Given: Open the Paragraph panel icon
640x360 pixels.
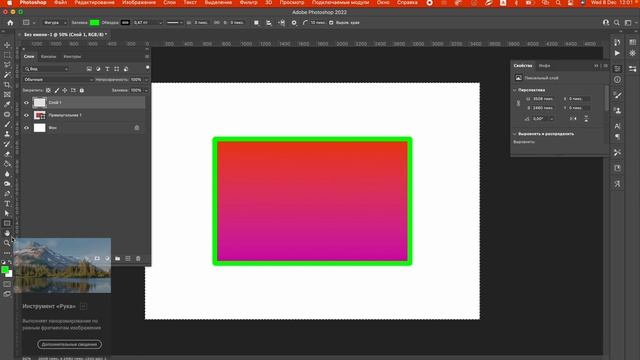Looking at the screenshot, I should (x=617, y=137).
